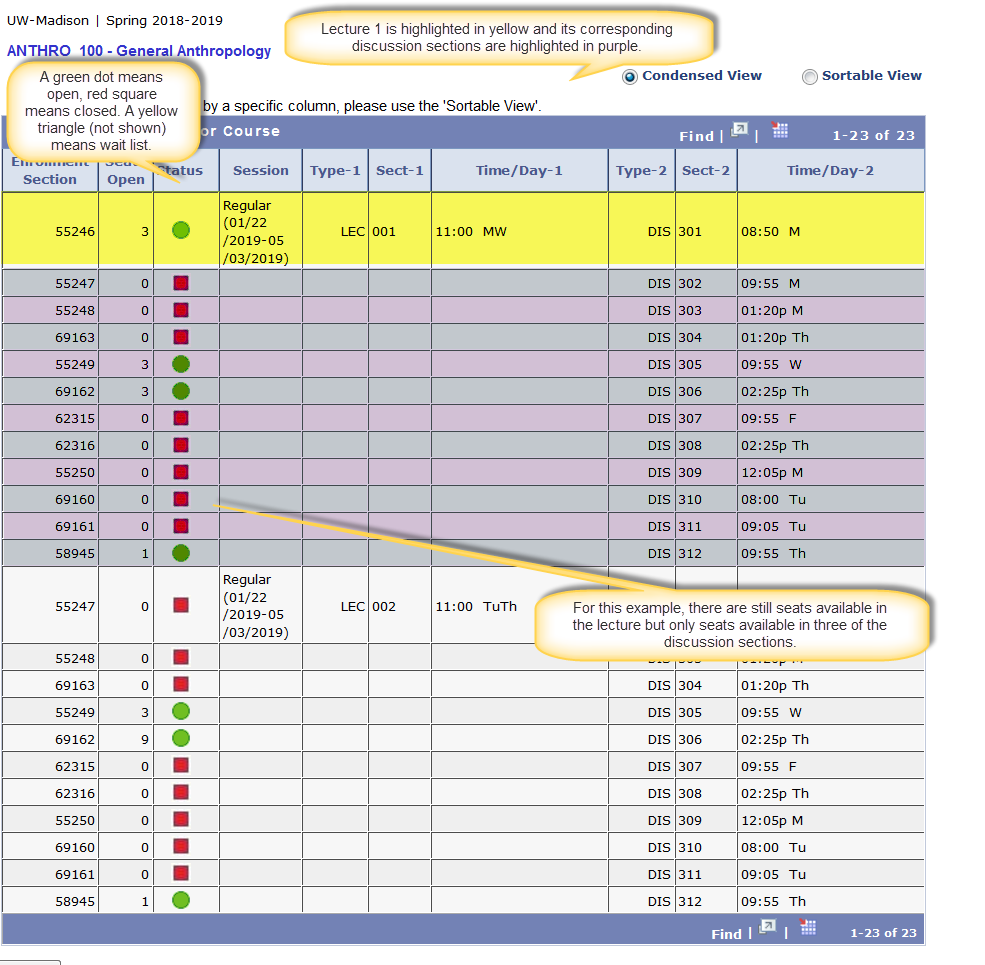Image resolution: width=985 pixels, height=965 pixels.
Task: Click the Type-1 column header
Action: click(335, 170)
